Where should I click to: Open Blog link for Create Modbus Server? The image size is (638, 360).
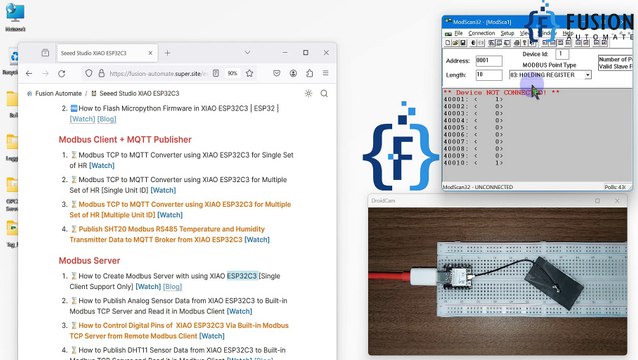coord(173,287)
